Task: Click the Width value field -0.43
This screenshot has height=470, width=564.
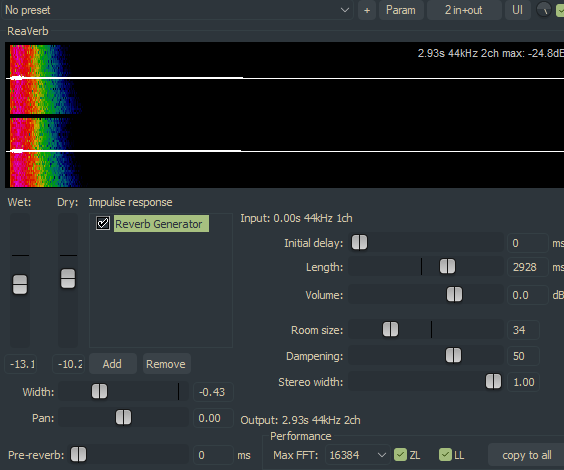Action: tap(213, 392)
